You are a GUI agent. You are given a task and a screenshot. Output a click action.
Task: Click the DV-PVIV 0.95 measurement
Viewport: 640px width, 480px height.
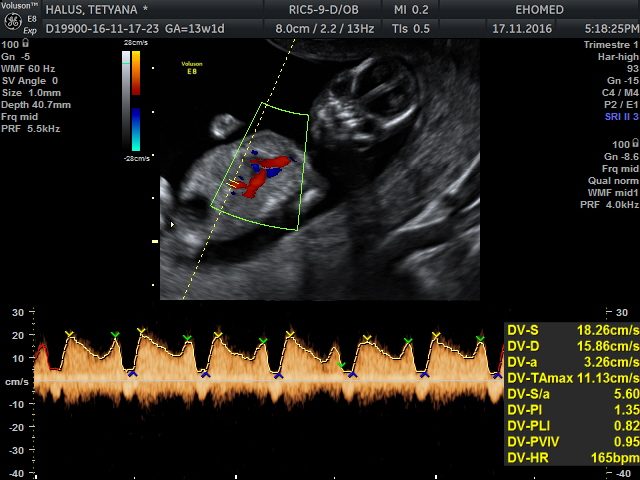[573, 442]
